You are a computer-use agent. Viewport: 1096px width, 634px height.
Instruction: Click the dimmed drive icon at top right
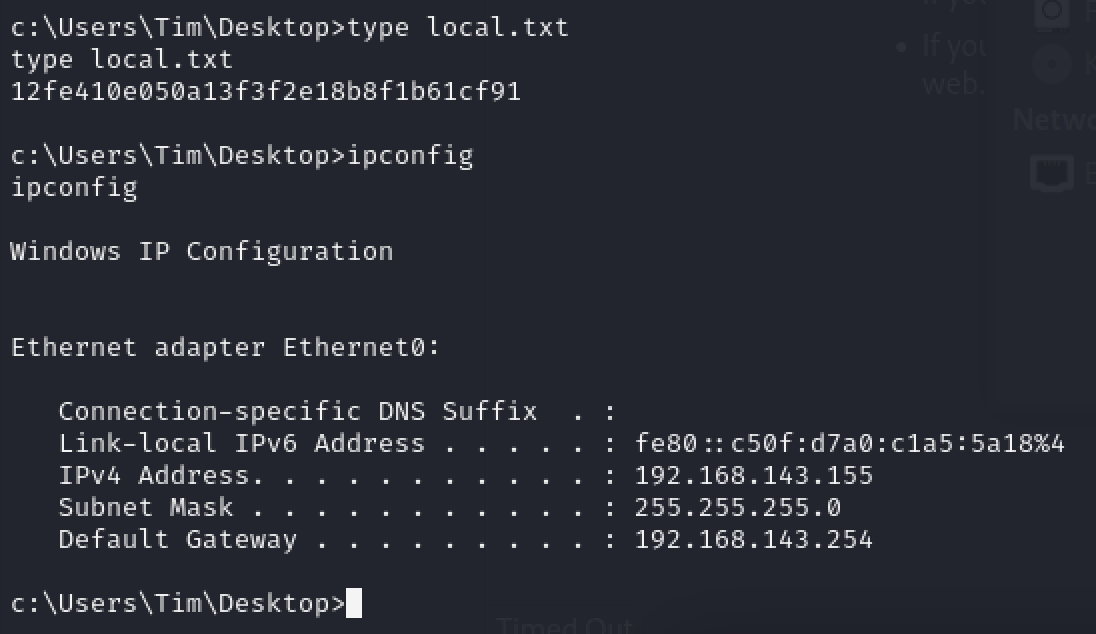click(1051, 12)
